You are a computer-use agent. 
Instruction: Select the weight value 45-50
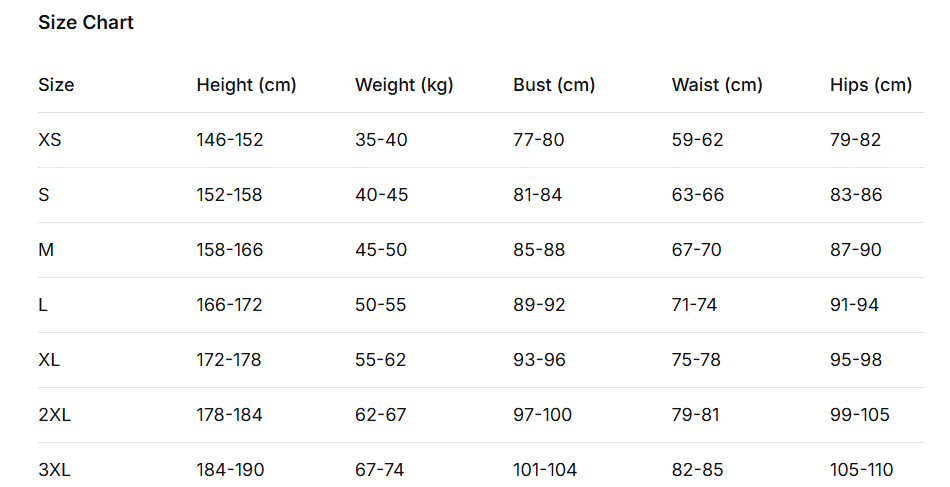click(381, 250)
